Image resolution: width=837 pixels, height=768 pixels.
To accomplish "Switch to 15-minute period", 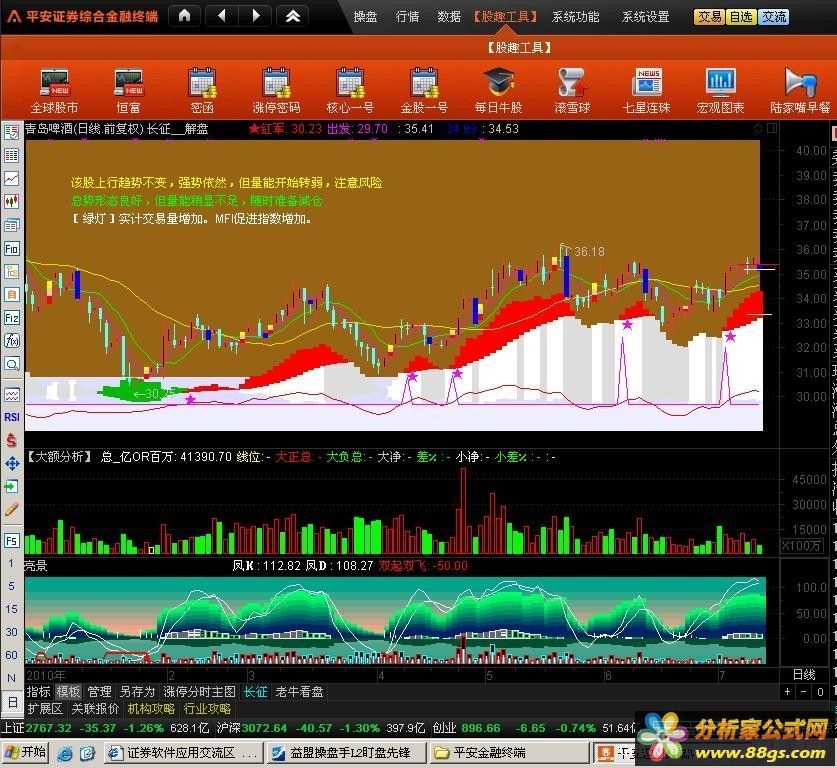I will point(11,609).
